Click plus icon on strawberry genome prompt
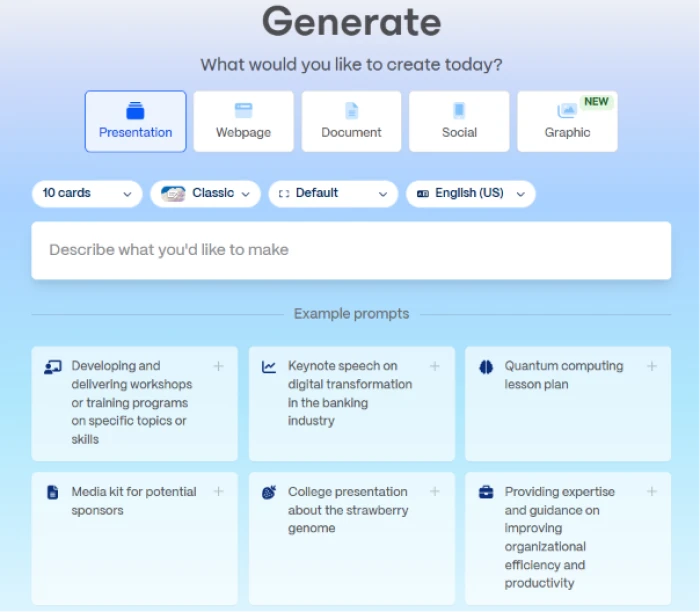This screenshot has width=700, height=612. click(435, 492)
